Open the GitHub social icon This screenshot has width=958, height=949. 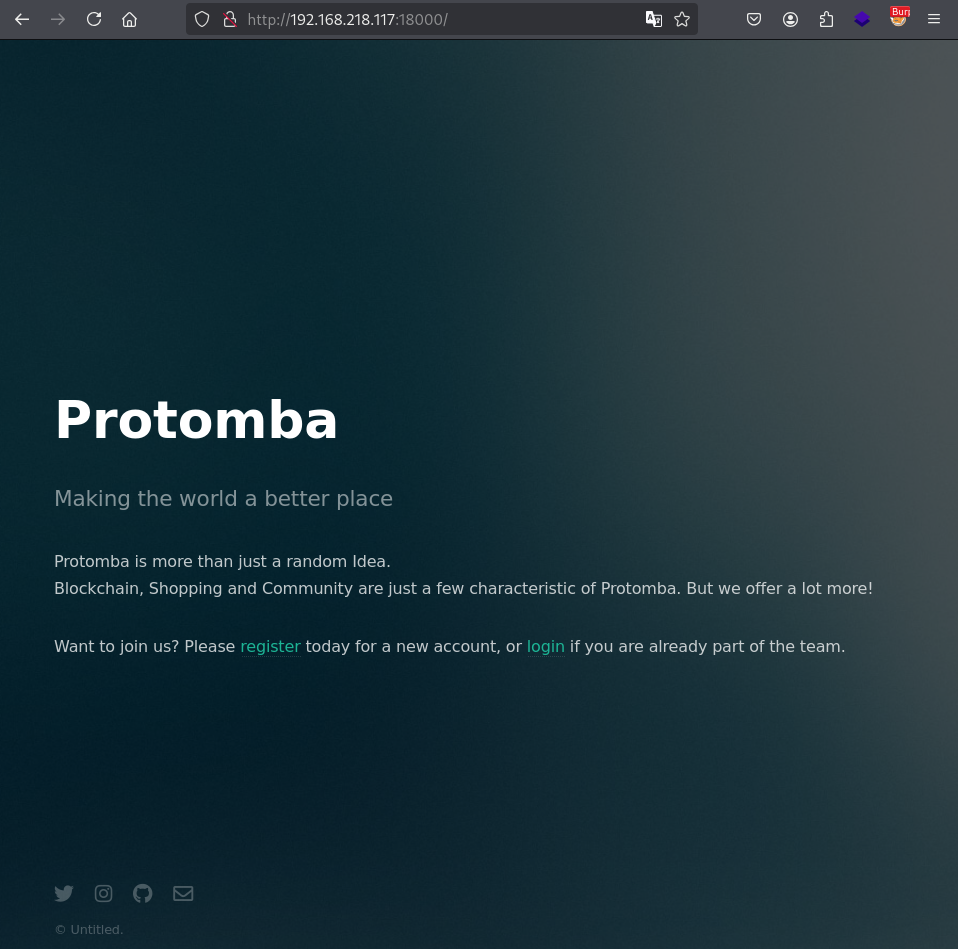coord(142,893)
